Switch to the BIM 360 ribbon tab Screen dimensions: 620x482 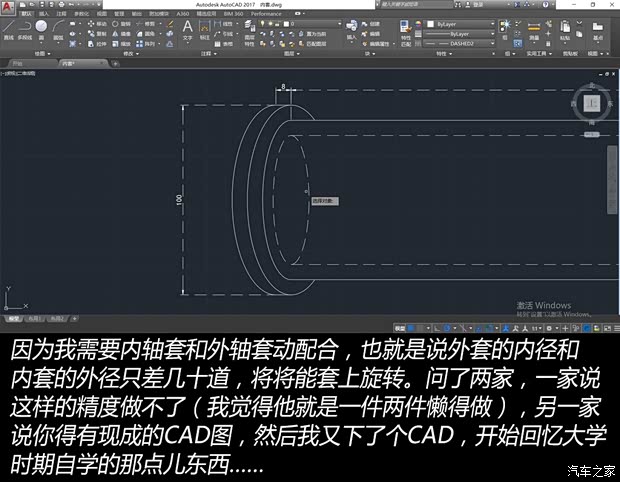point(233,14)
